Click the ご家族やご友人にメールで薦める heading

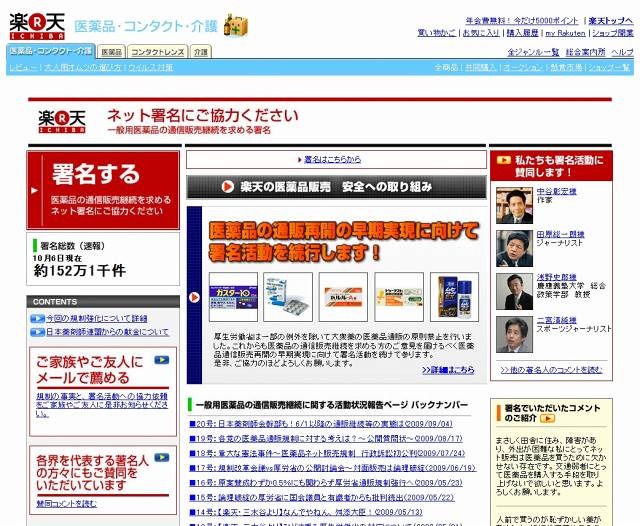[90, 370]
